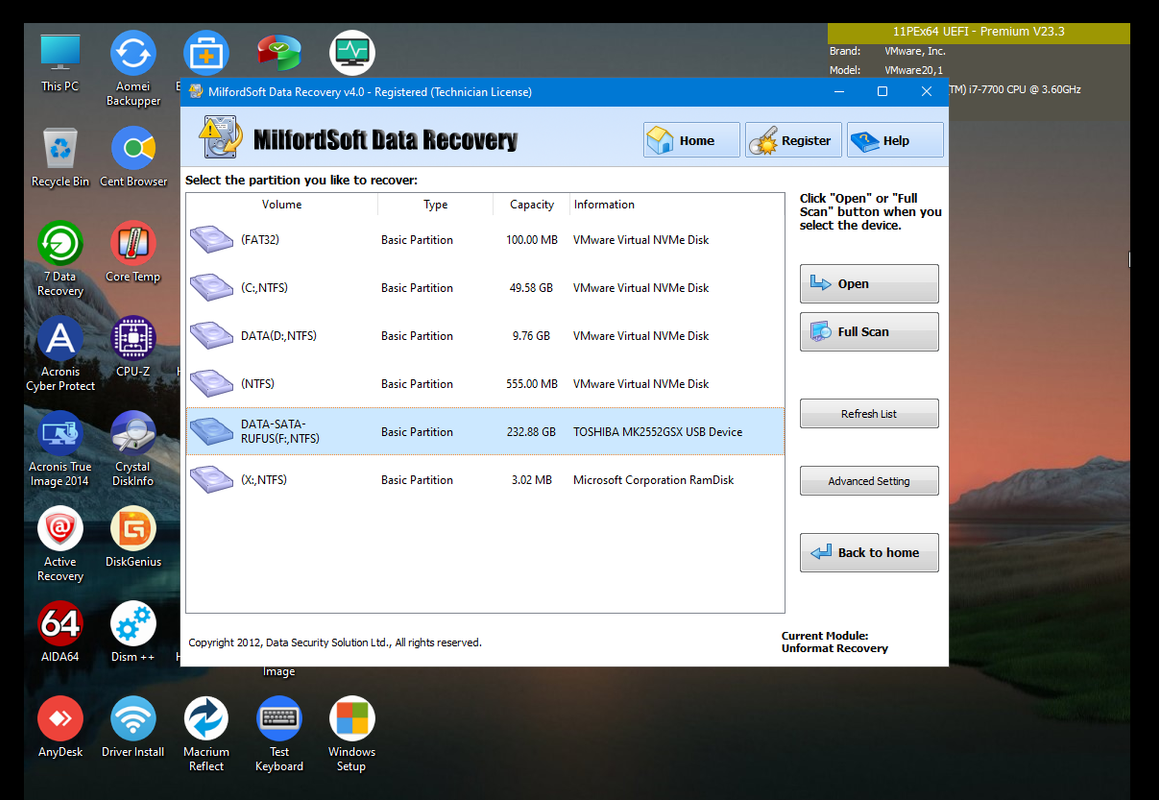
Task: Open Acronis True Image 2014 icon
Action: 60,449
